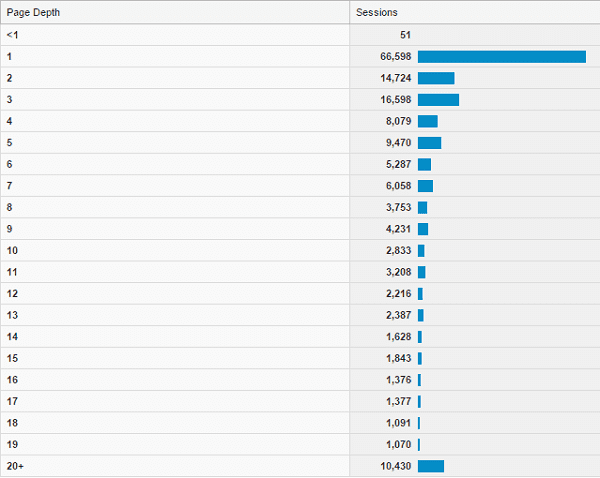Image resolution: width=600 pixels, height=478 pixels.
Task: Select page depth row label 11
Action: coord(12,272)
